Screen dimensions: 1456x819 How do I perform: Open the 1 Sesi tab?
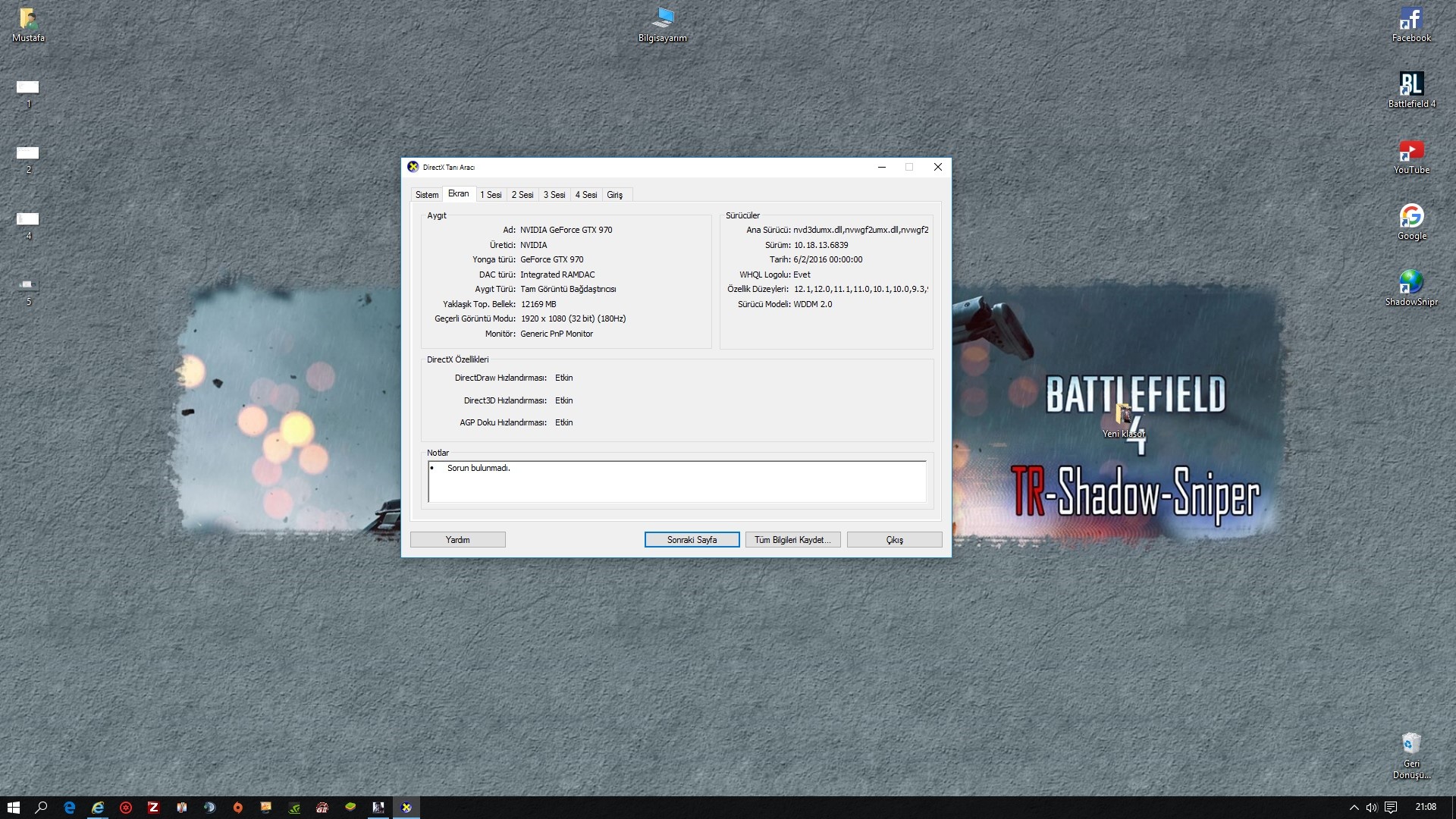click(491, 195)
